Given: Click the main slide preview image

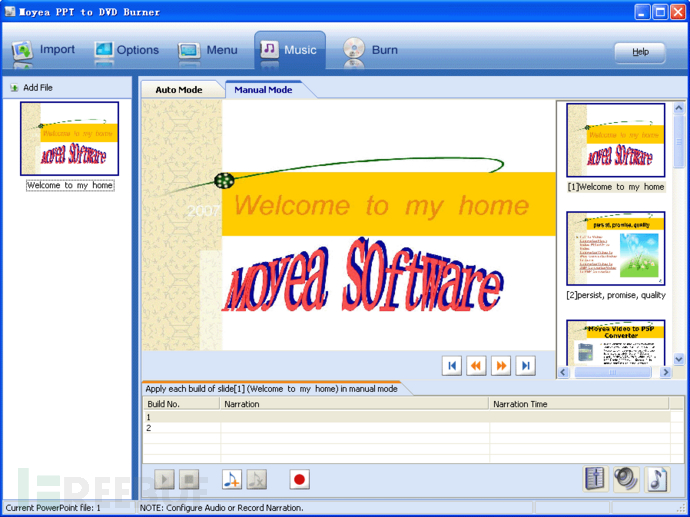Looking at the screenshot, I should 349,225.
